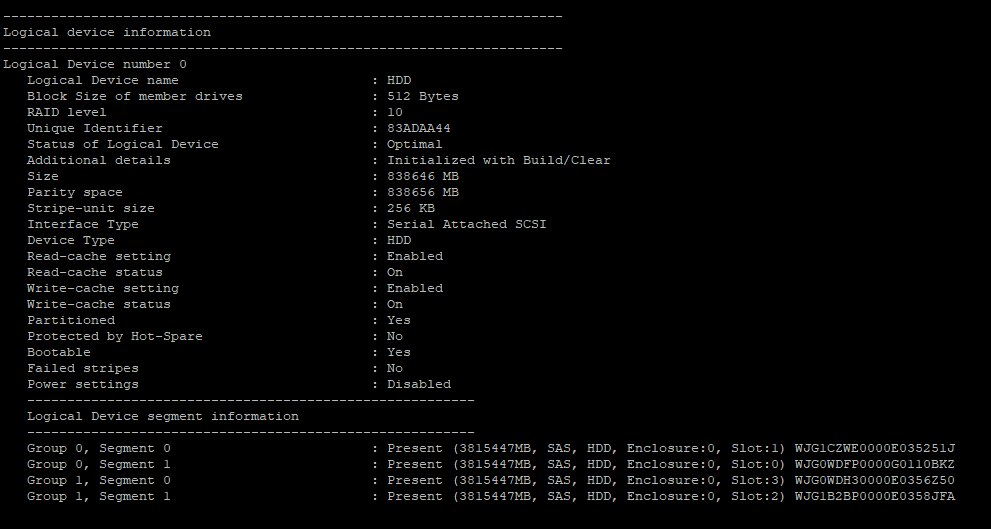Viewport: 991px width, 529px height.
Task: Select serial number WJG0WDFP0000G0110BKZ
Action: 875,465
